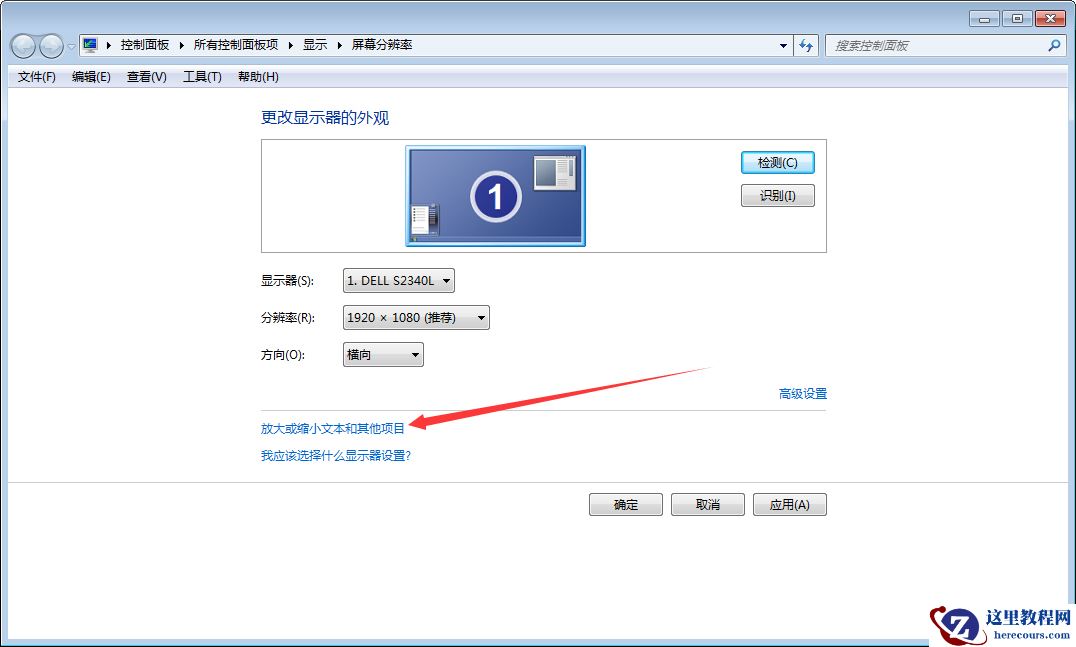Click the 放大或缩小文本和其他项目 link
This screenshot has height=647, width=1076.
331,427
